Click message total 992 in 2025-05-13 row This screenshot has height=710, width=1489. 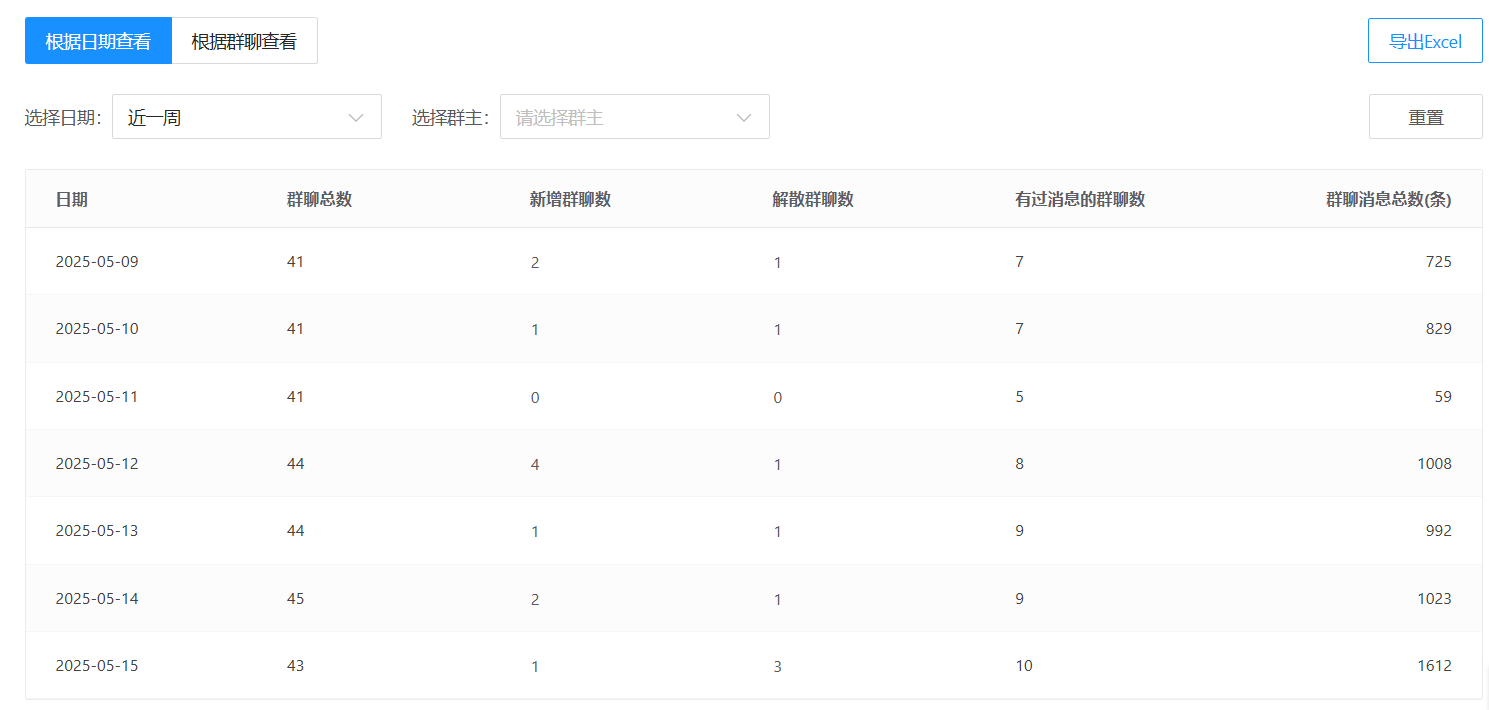click(1439, 531)
